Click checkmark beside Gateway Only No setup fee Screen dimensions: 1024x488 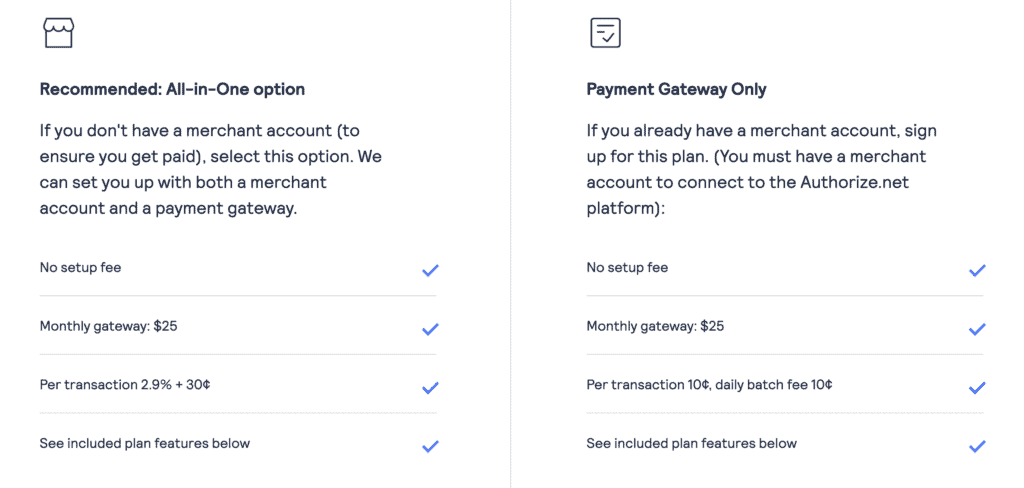click(x=977, y=270)
